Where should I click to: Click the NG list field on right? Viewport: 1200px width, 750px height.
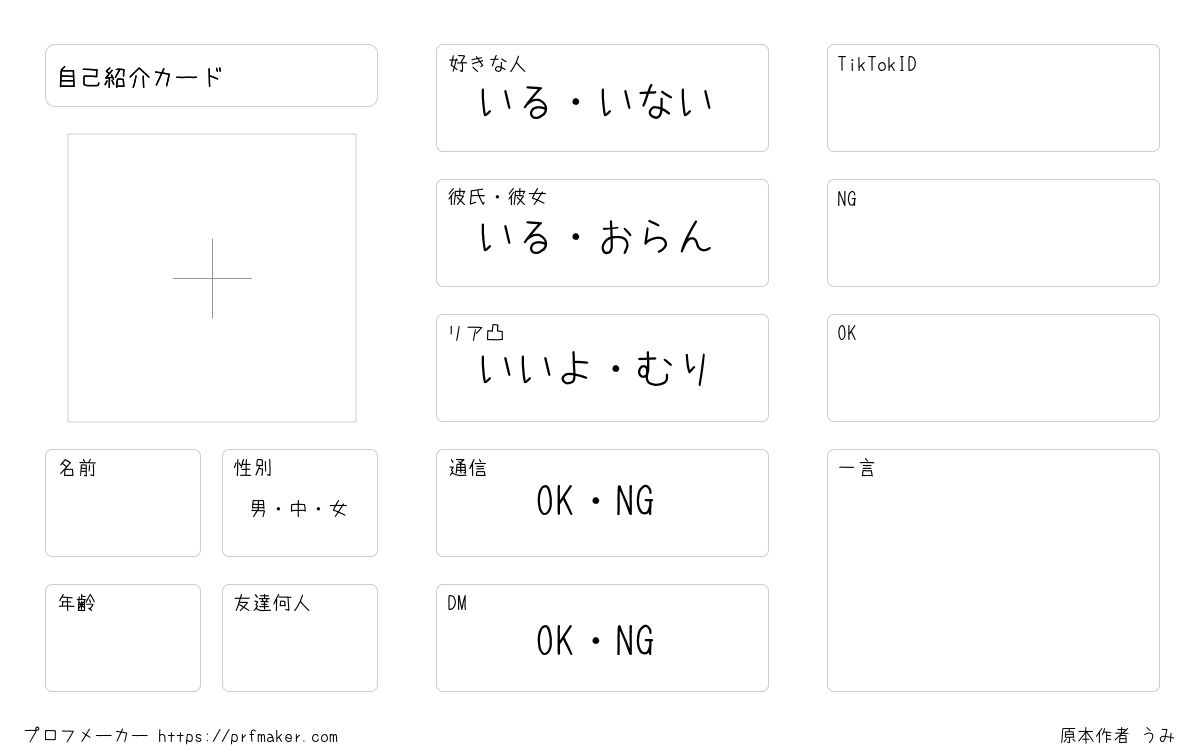coord(993,233)
